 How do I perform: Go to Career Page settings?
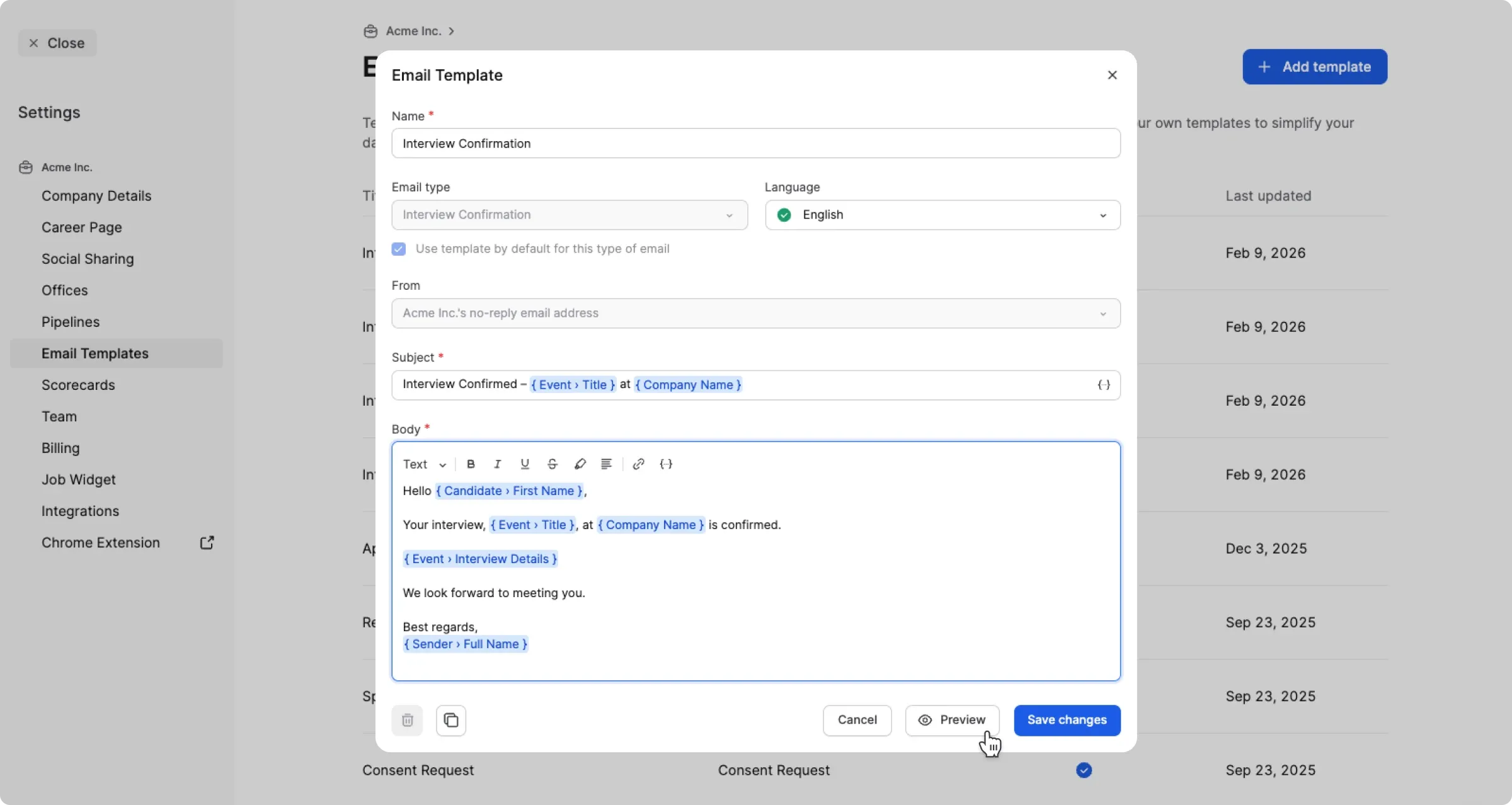[82, 227]
